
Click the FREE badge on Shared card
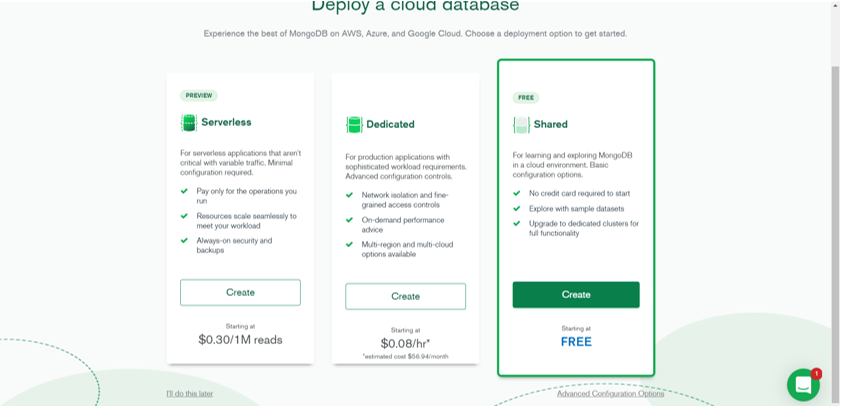(526, 98)
